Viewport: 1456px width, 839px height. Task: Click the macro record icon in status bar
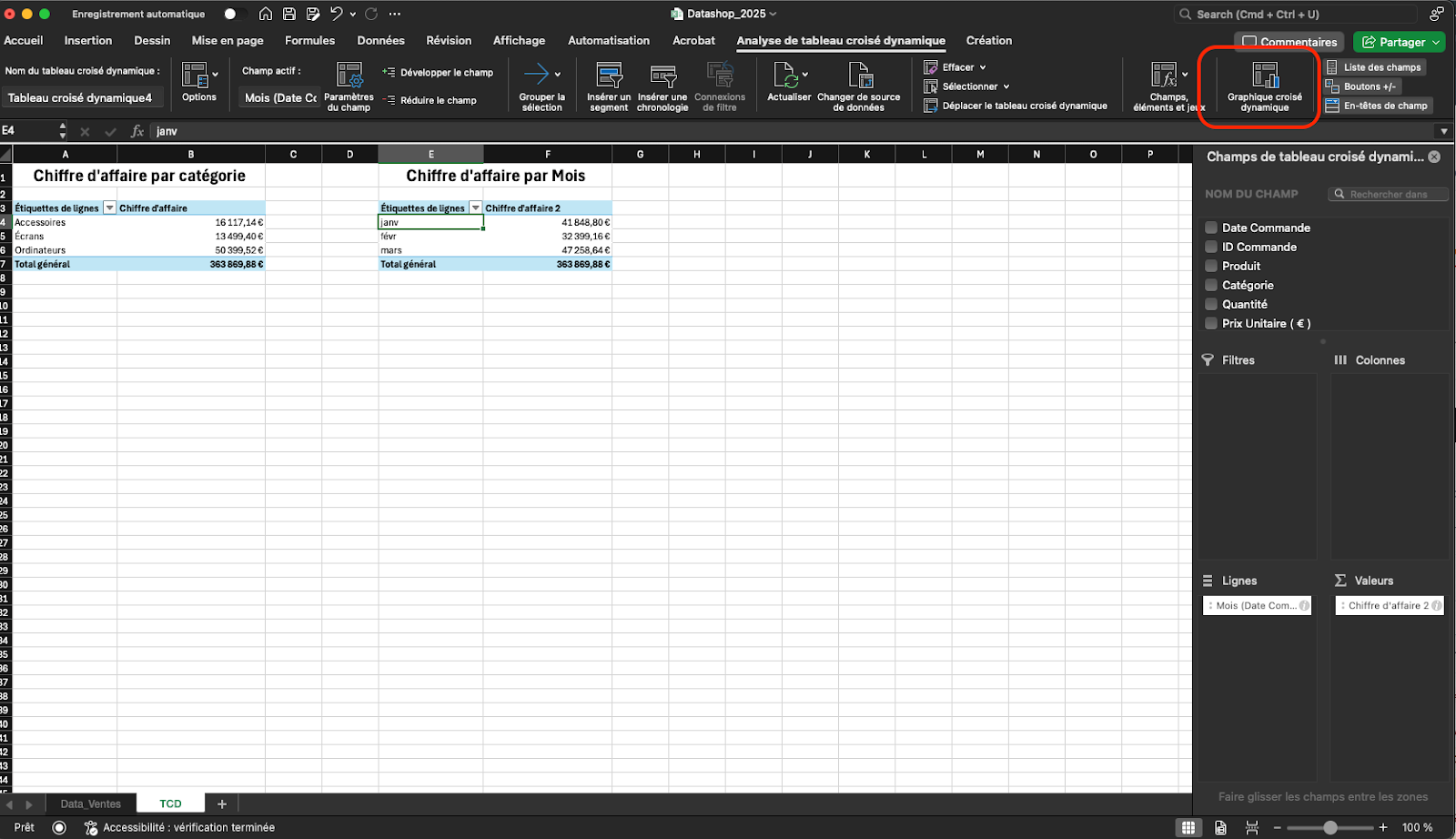(59, 827)
